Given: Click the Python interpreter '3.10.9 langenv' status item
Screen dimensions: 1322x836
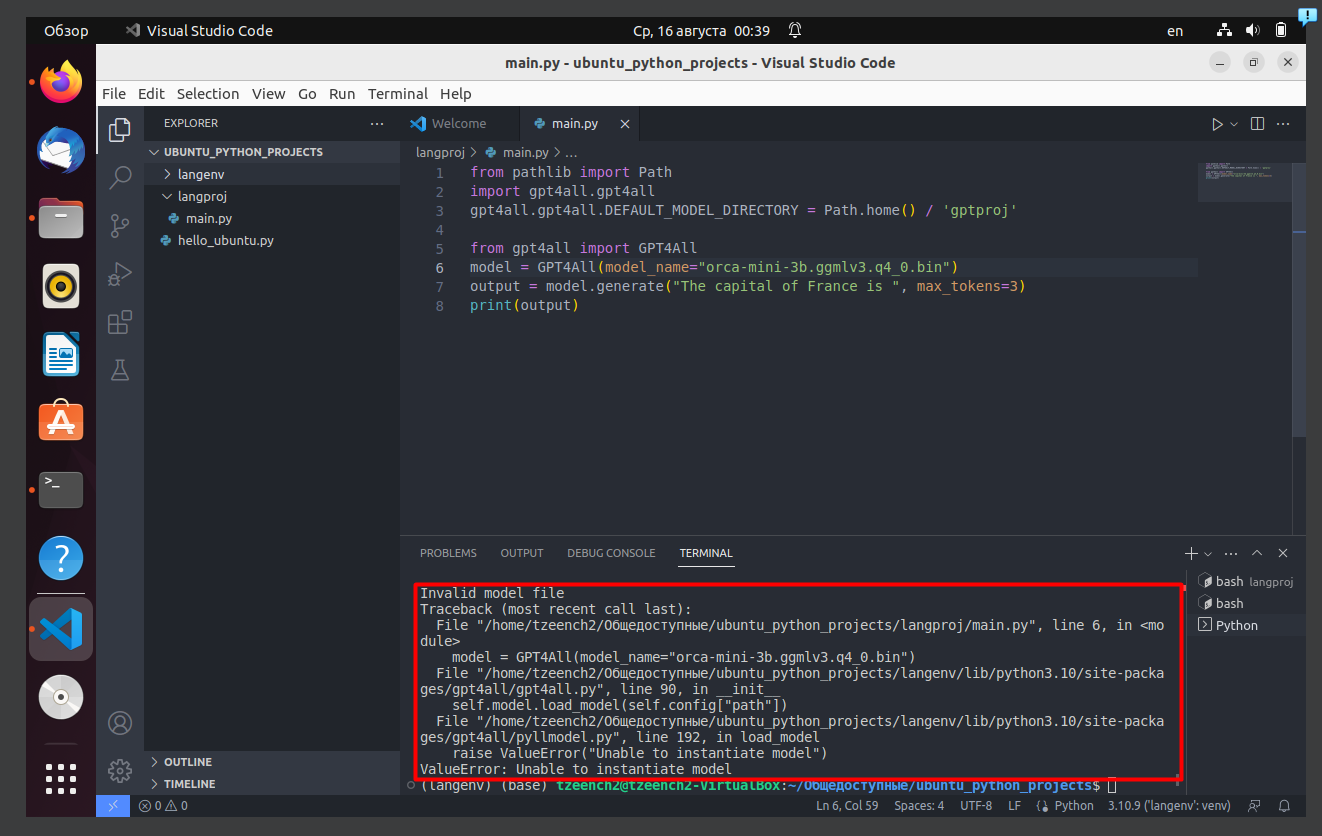Looking at the screenshot, I should [x=1168, y=805].
